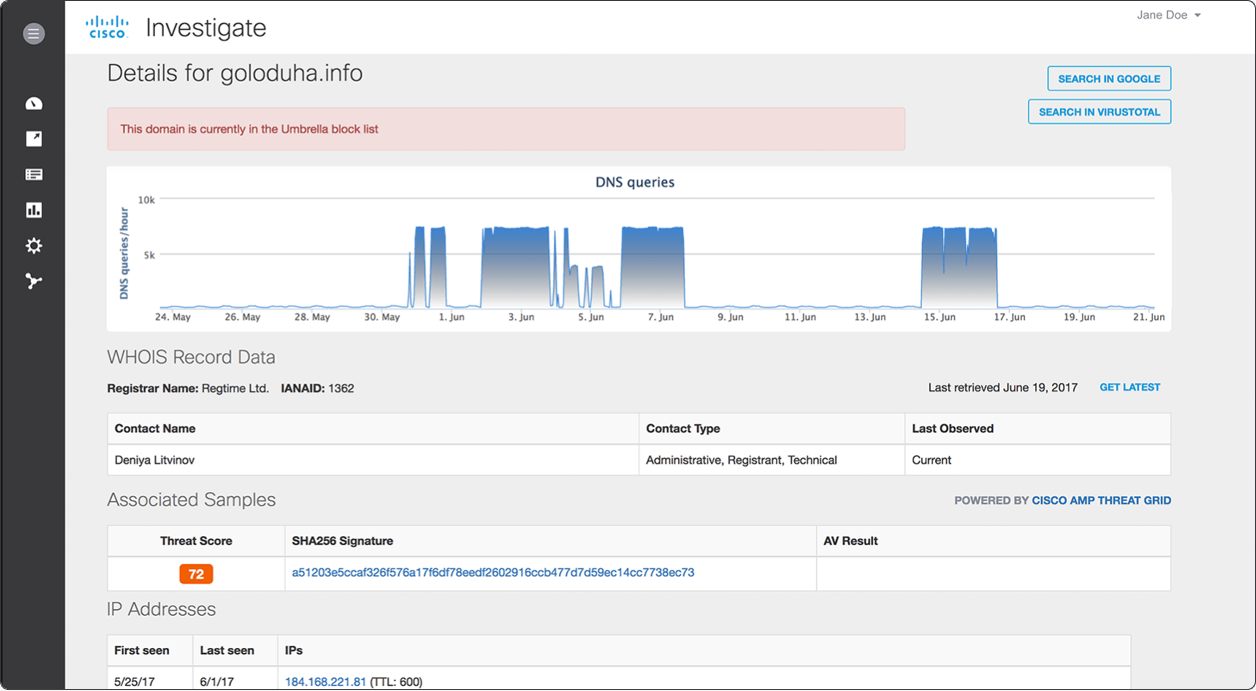
Task: Open the settings gear sidebar icon
Action: coord(34,246)
